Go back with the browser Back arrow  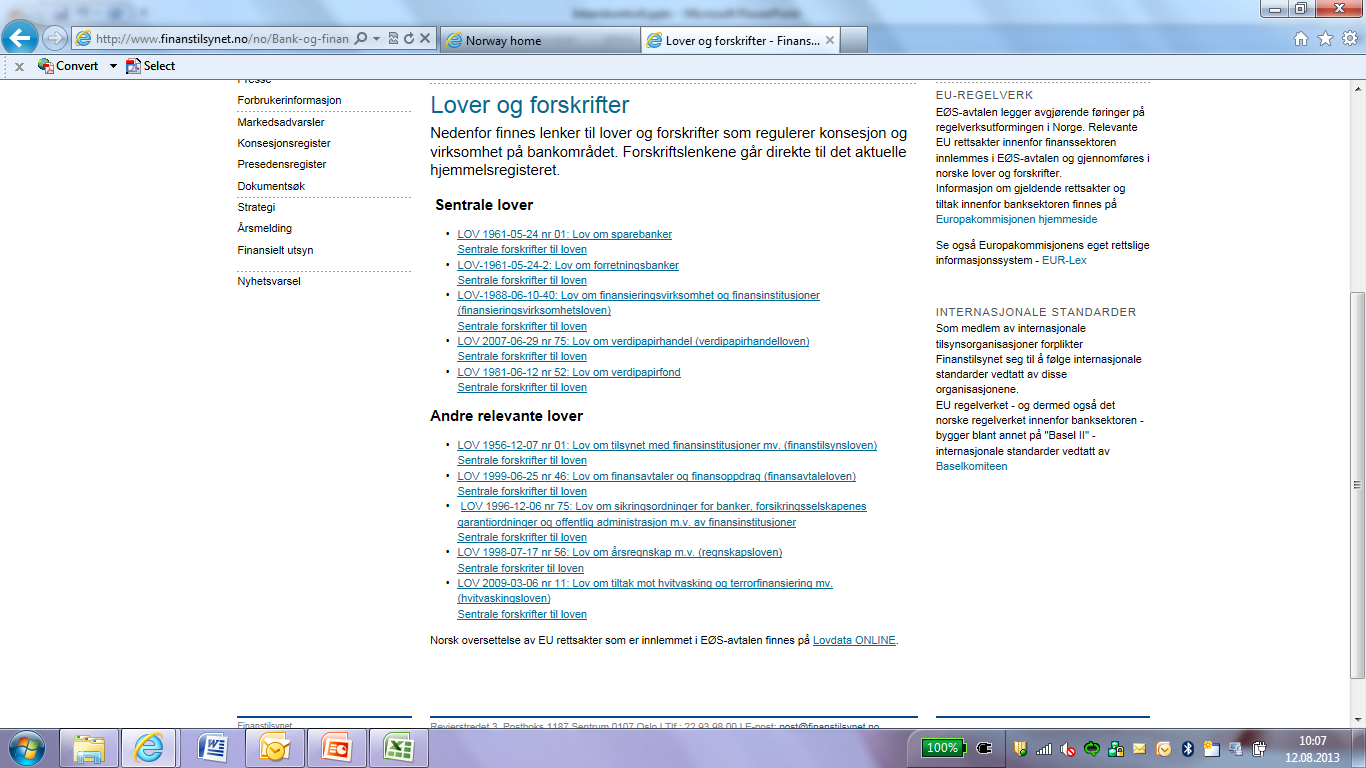click(x=21, y=39)
